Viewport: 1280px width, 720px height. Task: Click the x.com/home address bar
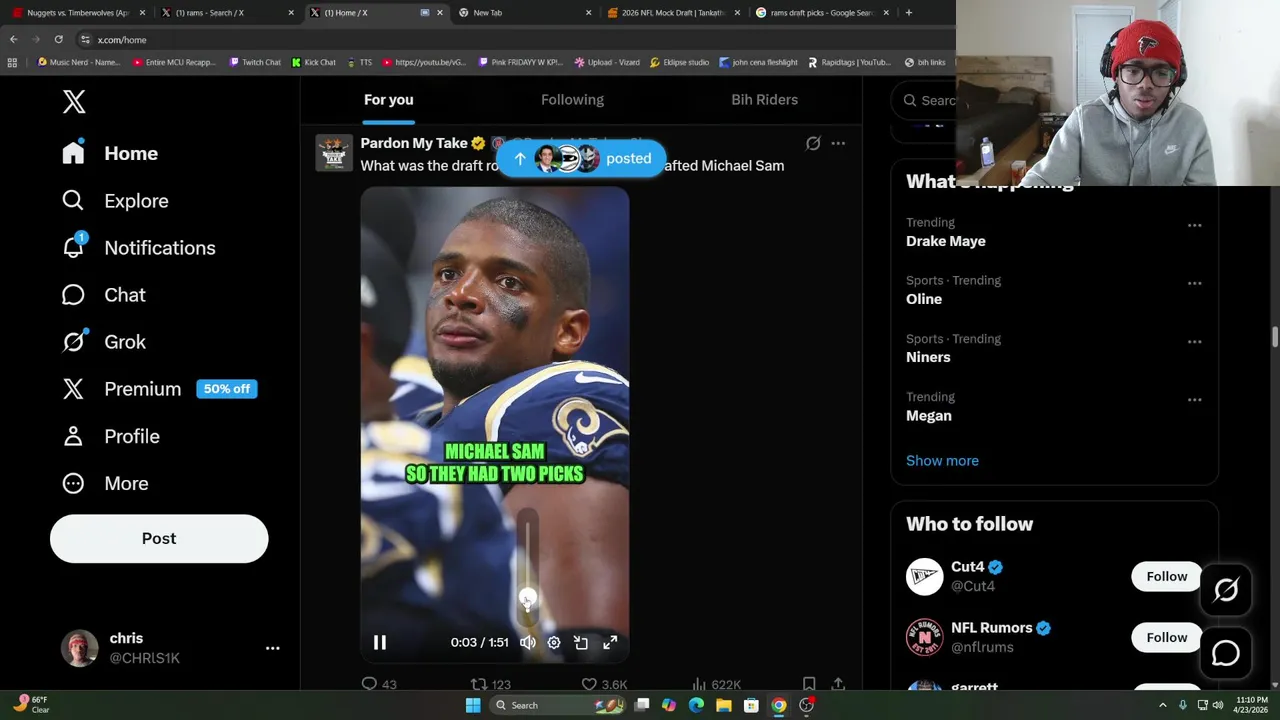(515, 39)
